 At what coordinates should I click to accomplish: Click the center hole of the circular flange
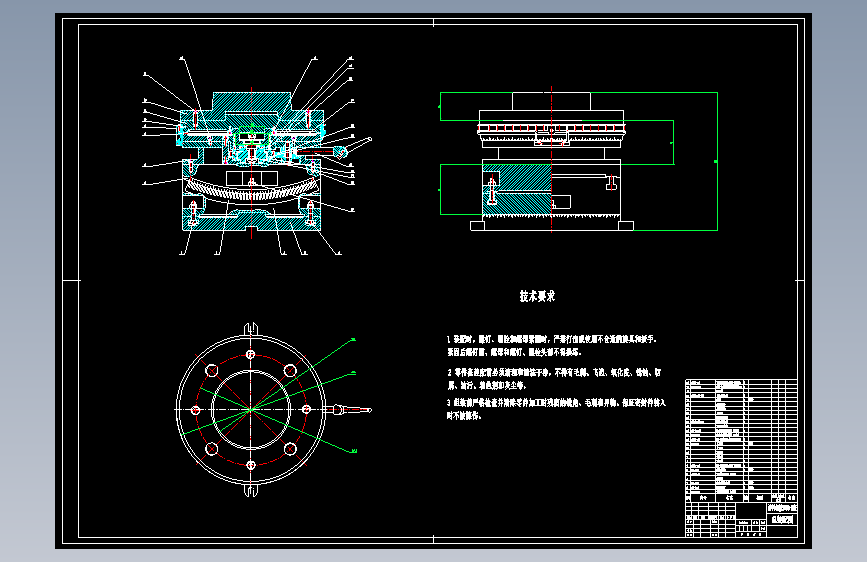click(x=251, y=410)
